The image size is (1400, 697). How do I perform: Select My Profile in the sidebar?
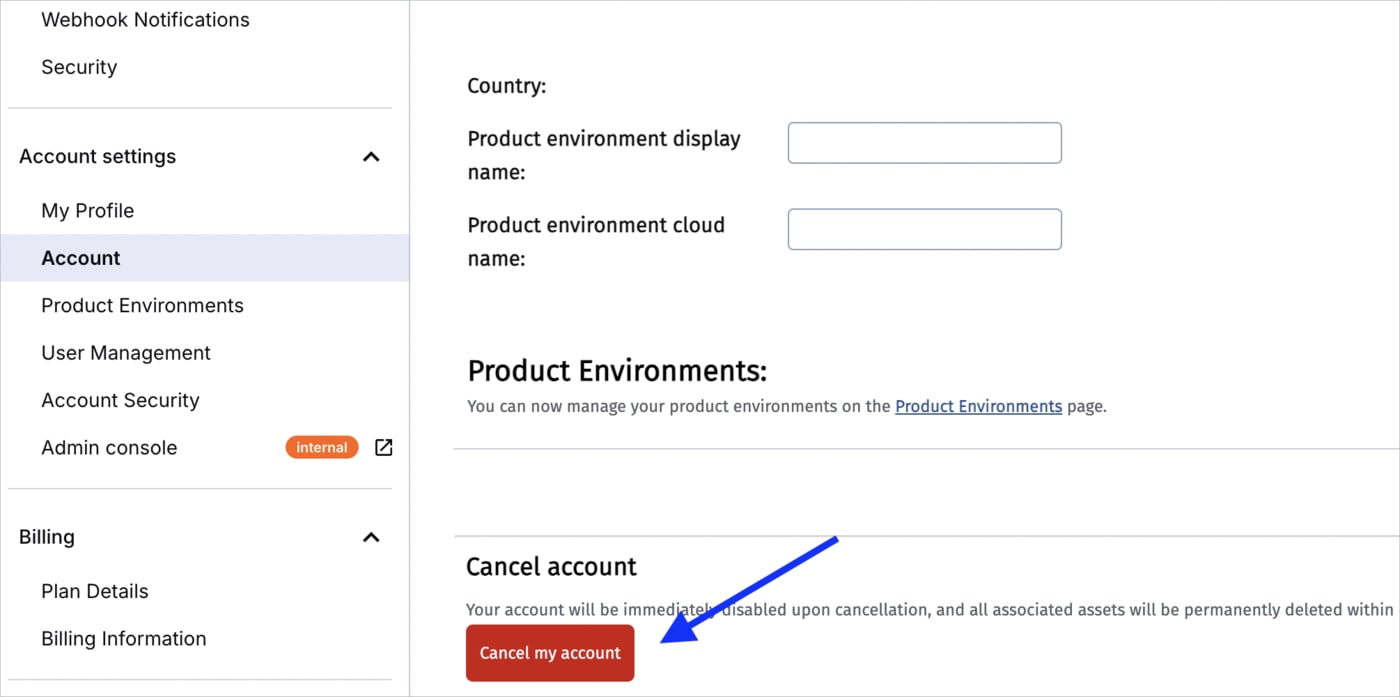click(x=88, y=210)
